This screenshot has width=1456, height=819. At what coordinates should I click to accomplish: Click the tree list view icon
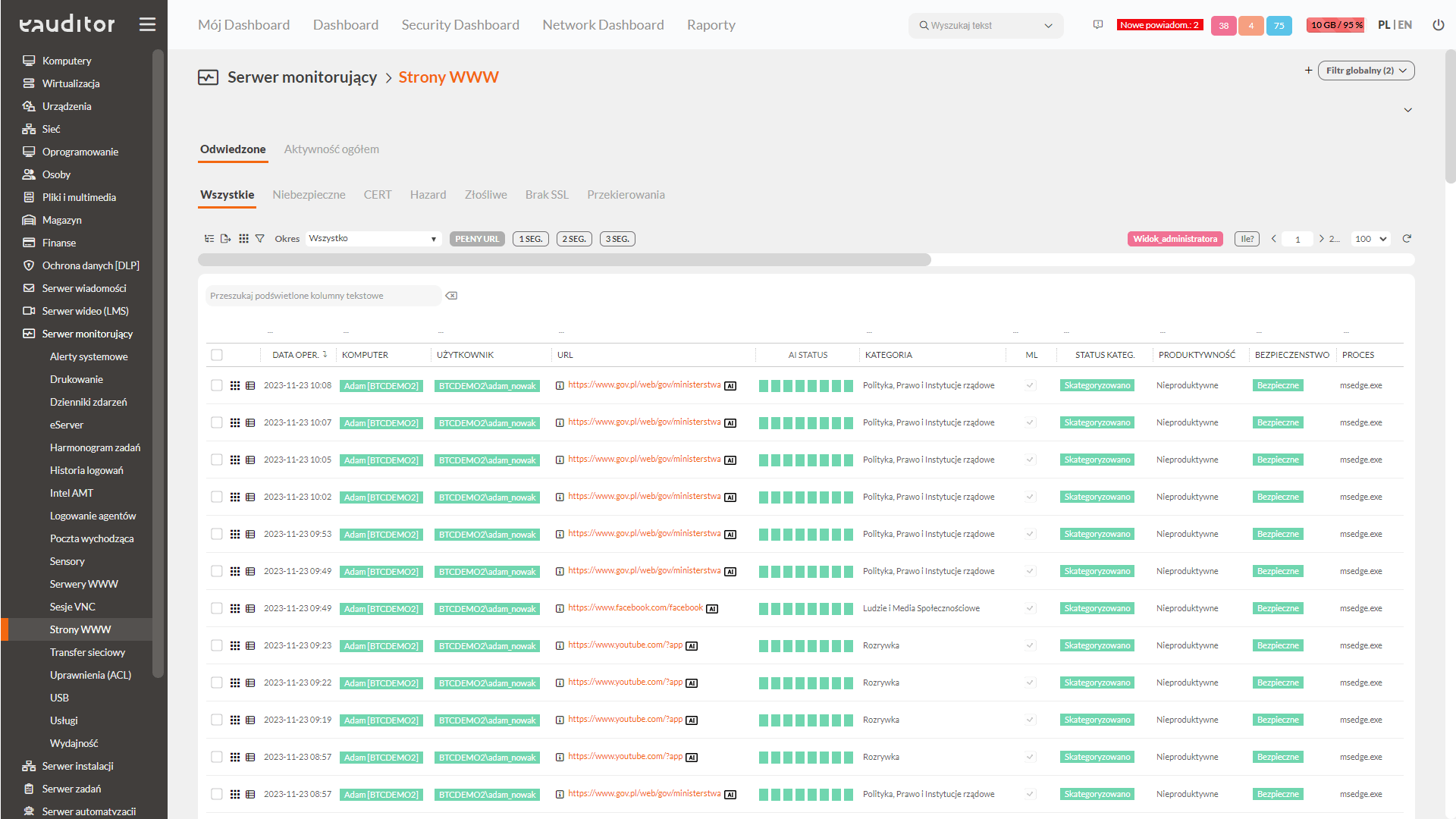pos(209,239)
